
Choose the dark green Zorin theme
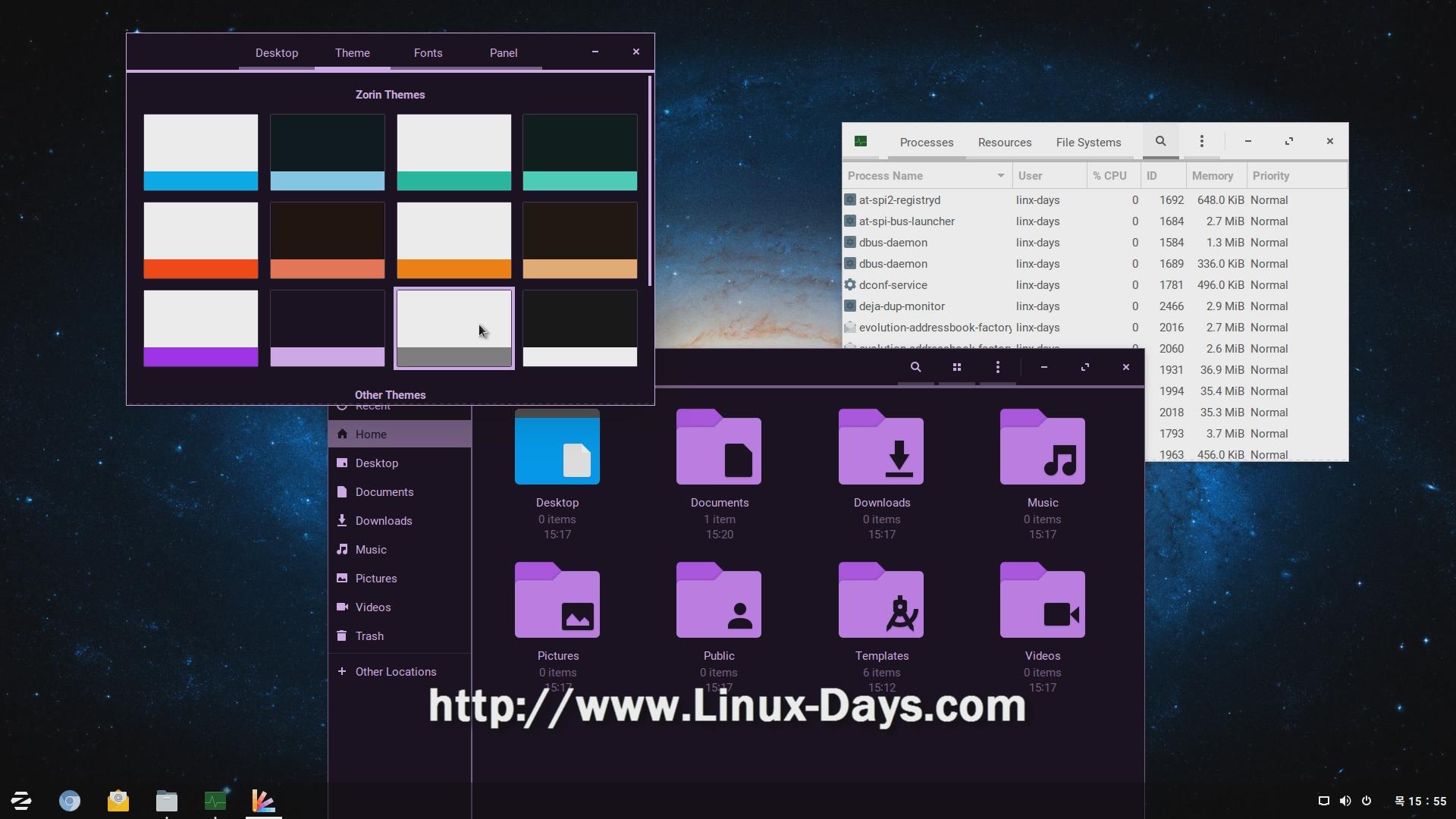click(580, 152)
